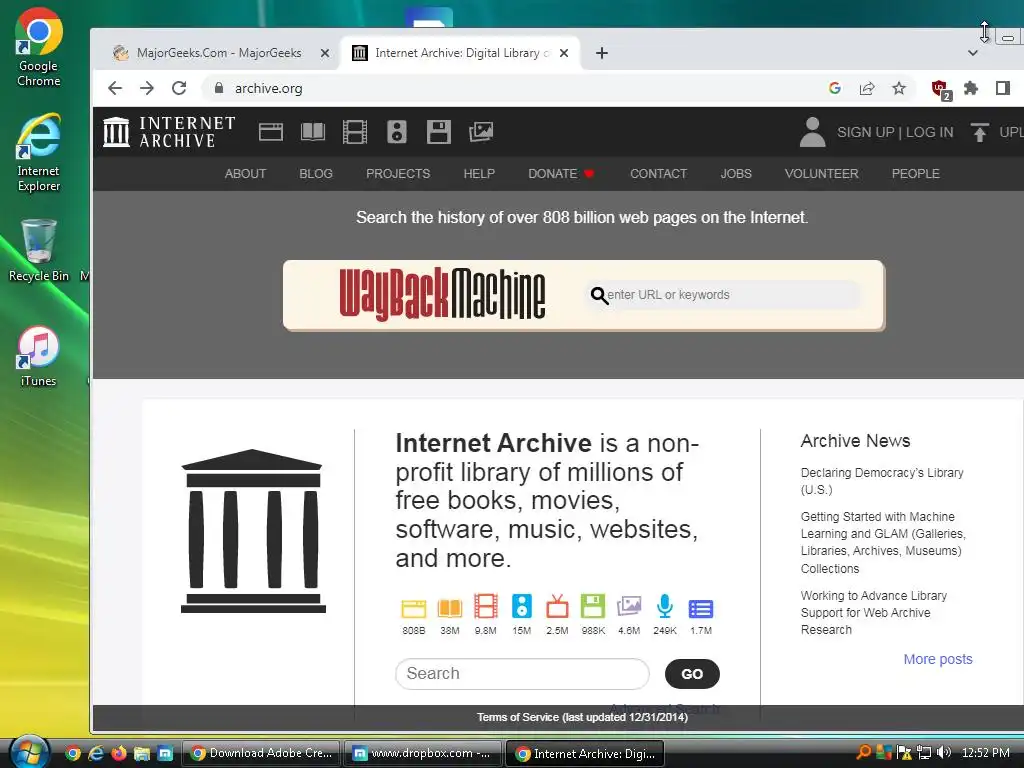Click the Internet Archive logo in header
Image resolution: width=1024 pixels, height=768 pixels.
169,132
